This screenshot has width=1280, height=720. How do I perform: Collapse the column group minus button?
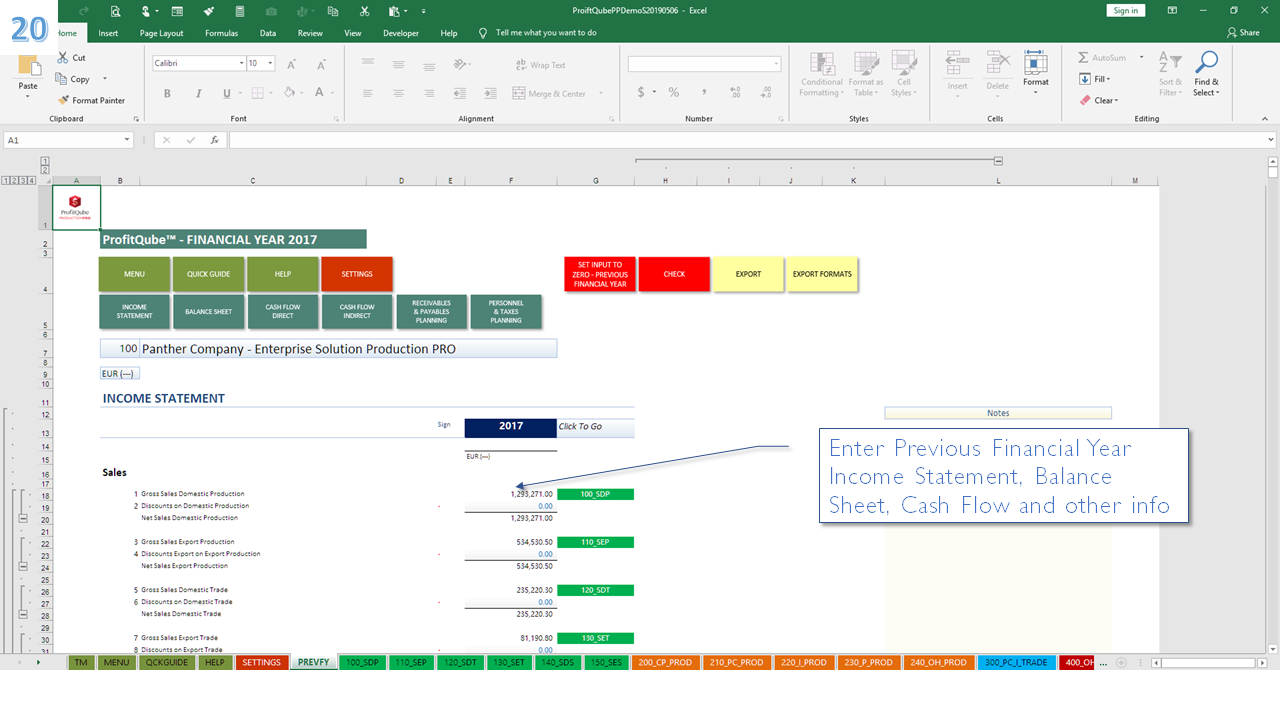[x=998, y=161]
